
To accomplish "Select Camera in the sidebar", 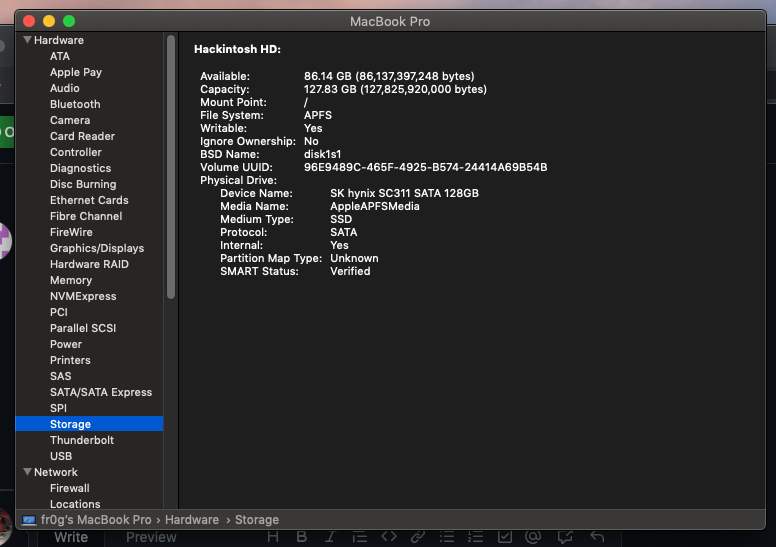I will tap(70, 120).
